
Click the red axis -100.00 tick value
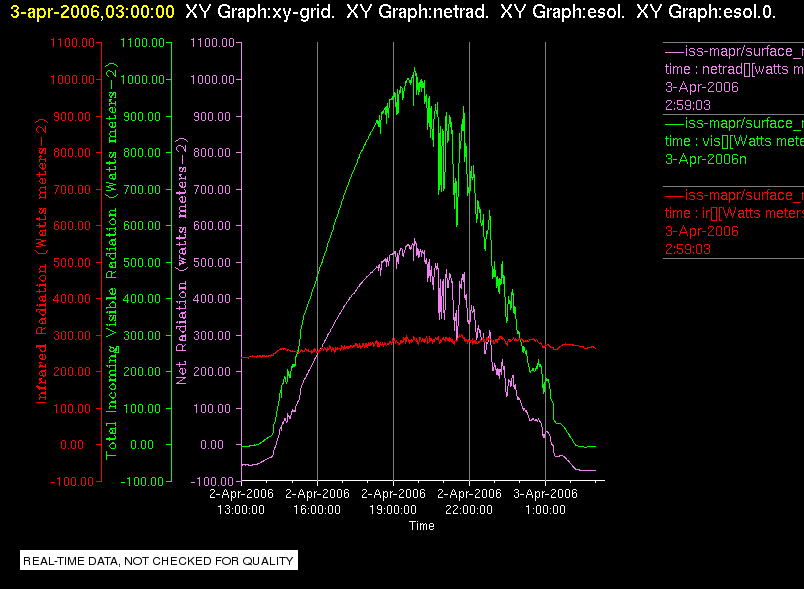(72, 481)
